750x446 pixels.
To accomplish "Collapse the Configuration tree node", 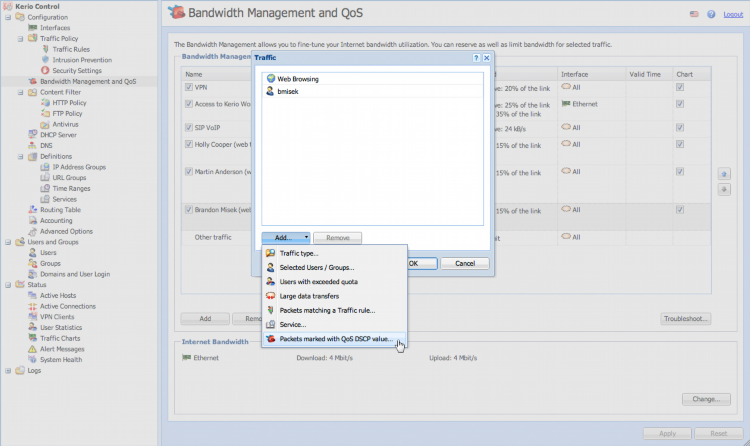I will coord(8,17).
